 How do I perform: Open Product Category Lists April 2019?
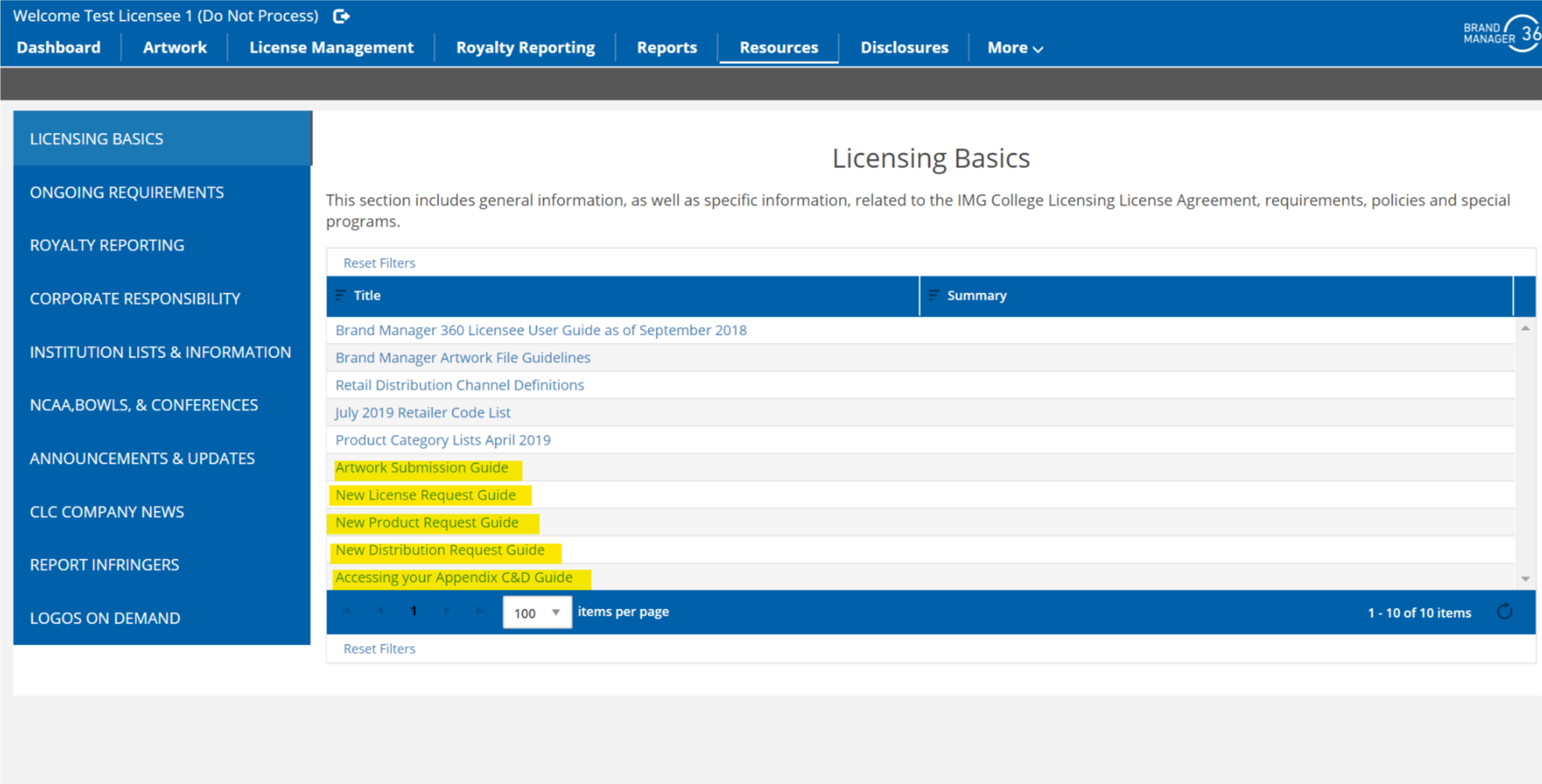point(443,440)
